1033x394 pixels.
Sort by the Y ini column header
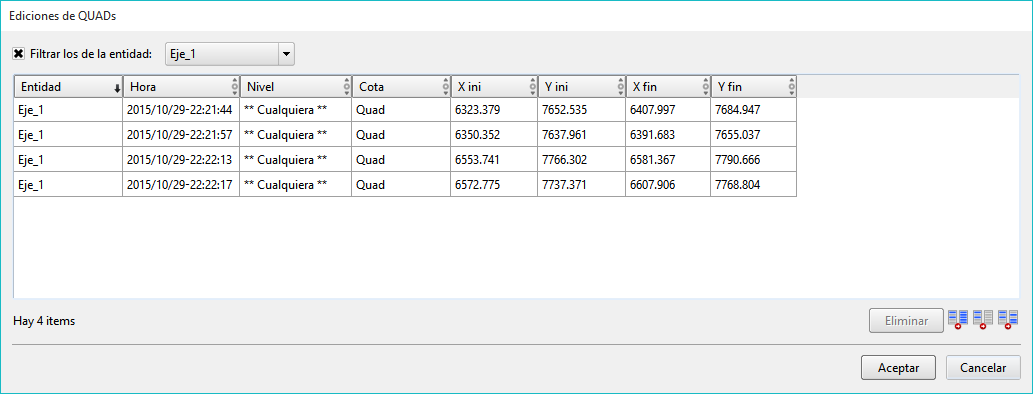[582, 86]
